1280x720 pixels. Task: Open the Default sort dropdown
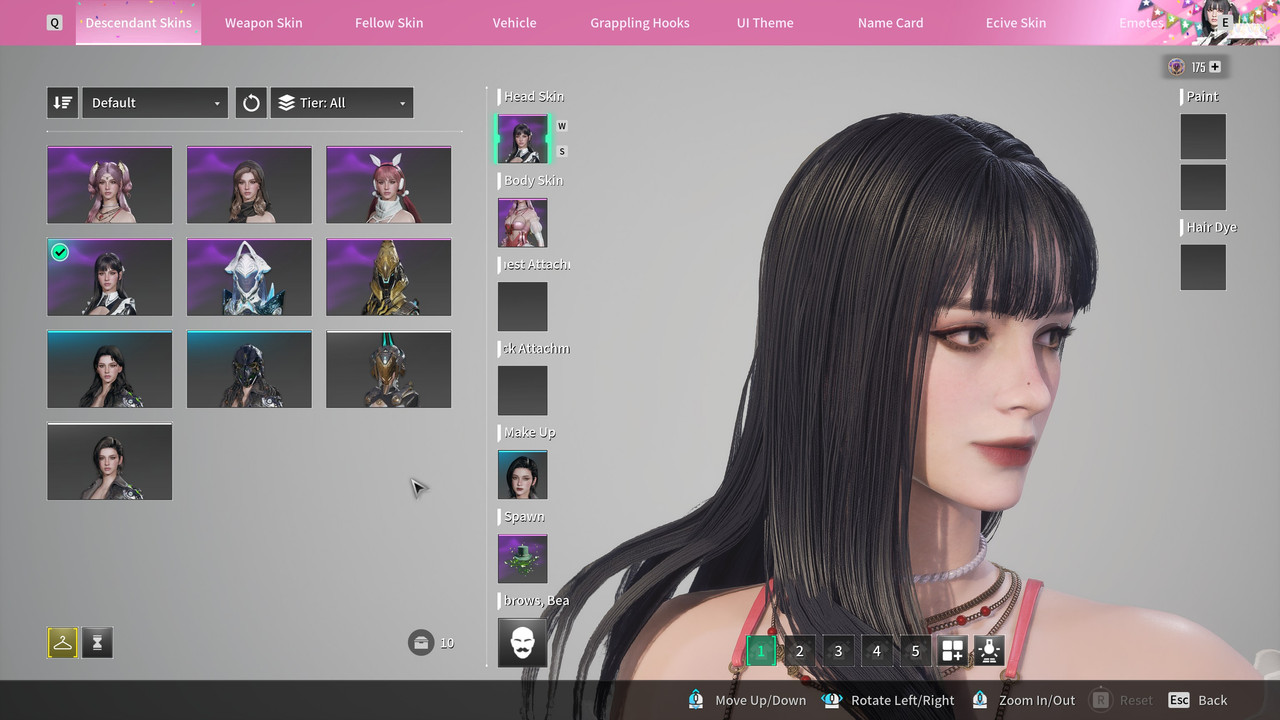point(155,103)
